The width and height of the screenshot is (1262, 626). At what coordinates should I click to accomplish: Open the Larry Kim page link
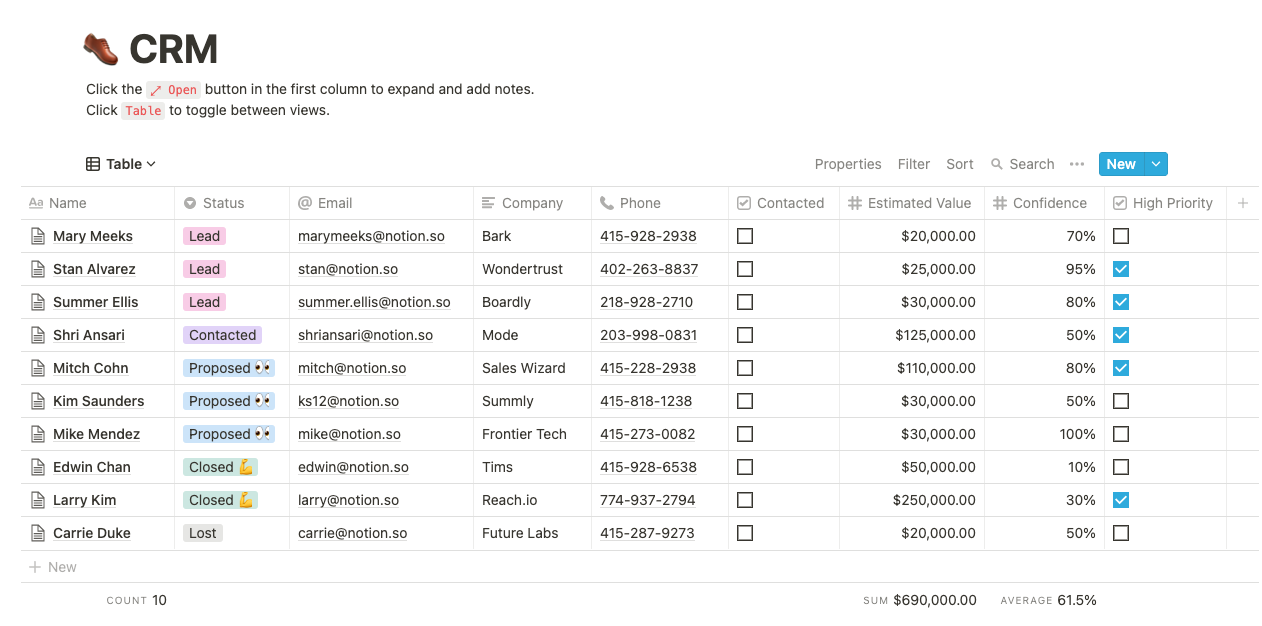tap(85, 500)
